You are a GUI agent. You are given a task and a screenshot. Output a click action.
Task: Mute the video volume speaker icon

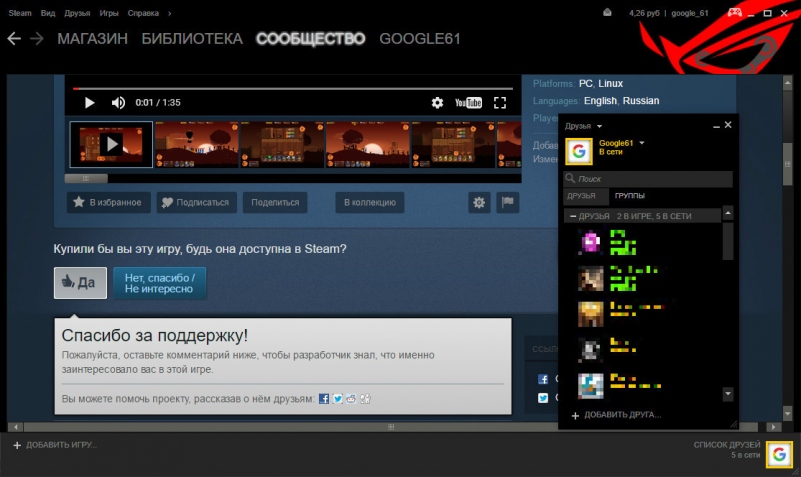[118, 103]
